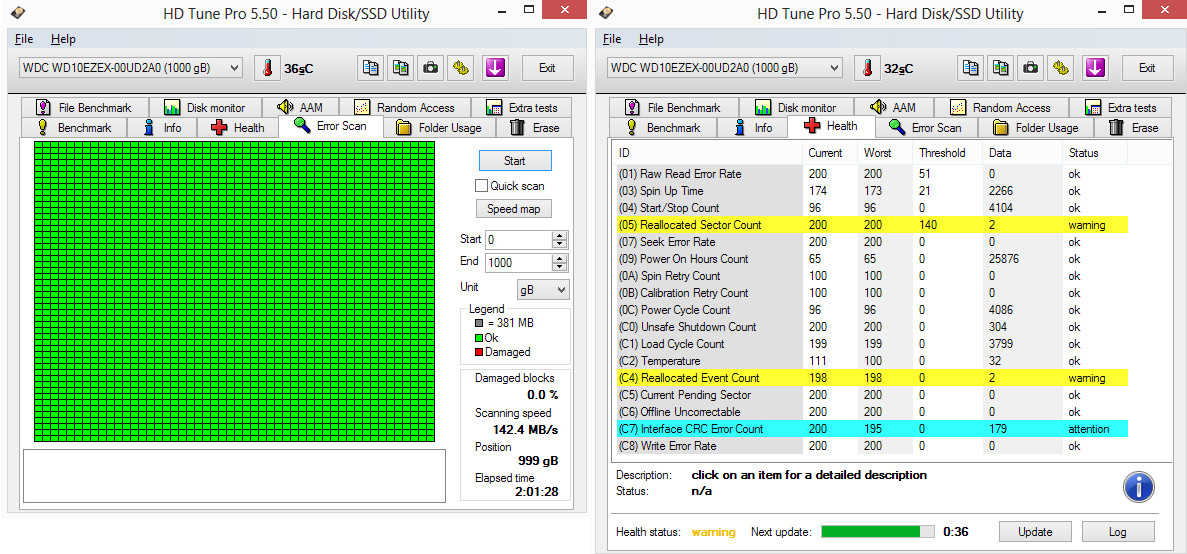Select (C4) Reallocated Event Count row

click(x=872, y=378)
